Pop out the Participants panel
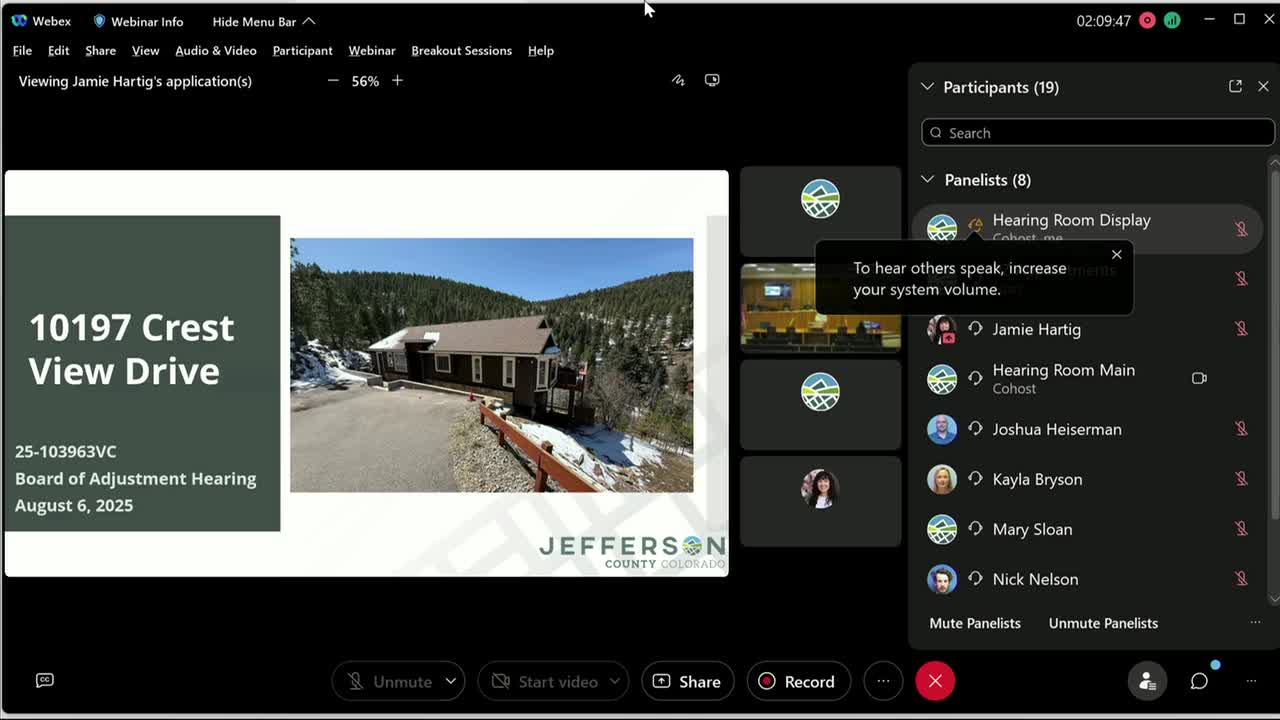 pyautogui.click(x=1235, y=87)
